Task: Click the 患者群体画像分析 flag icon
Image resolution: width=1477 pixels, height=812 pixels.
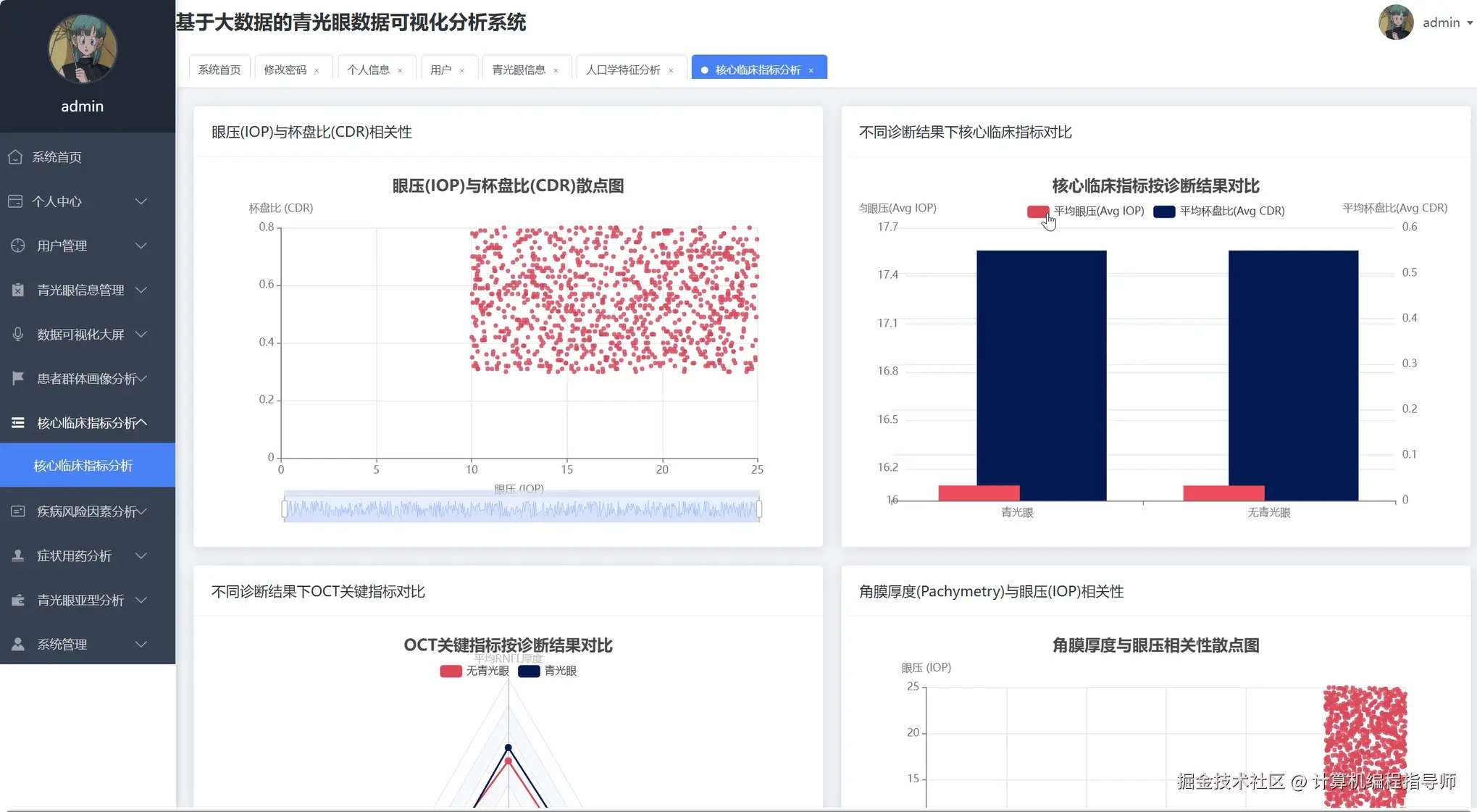Action: (17, 378)
